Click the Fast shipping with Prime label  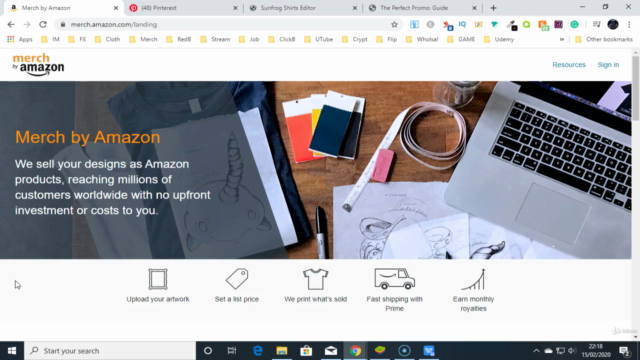point(394,304)
